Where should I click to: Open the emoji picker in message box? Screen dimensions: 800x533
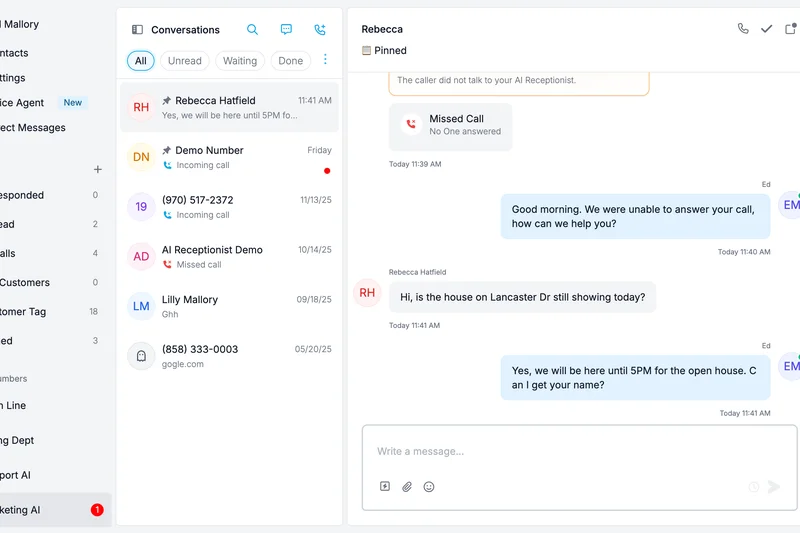click(429, 487)
